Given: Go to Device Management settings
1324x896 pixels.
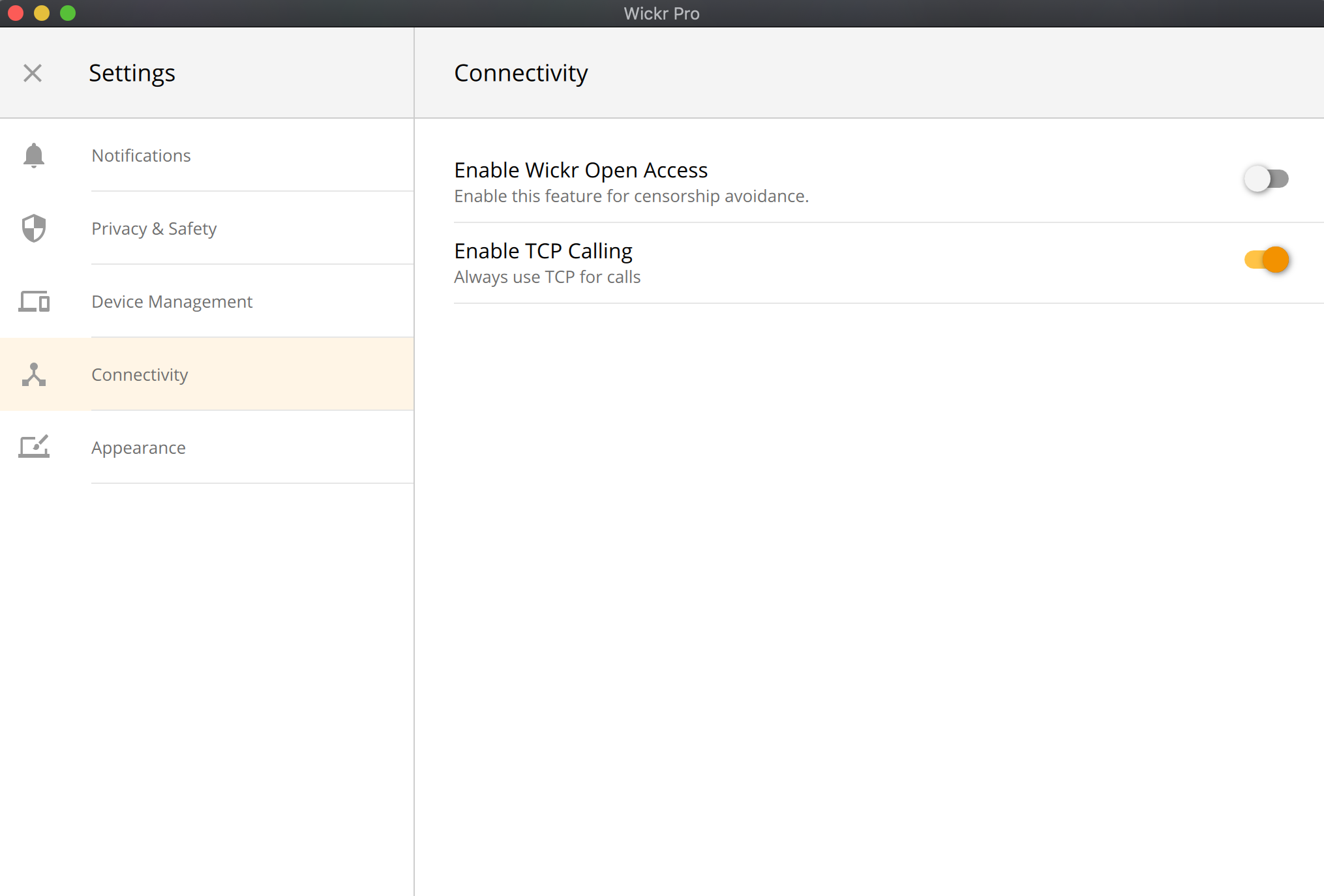Looking at the screenshot, I should coord(207,301).
